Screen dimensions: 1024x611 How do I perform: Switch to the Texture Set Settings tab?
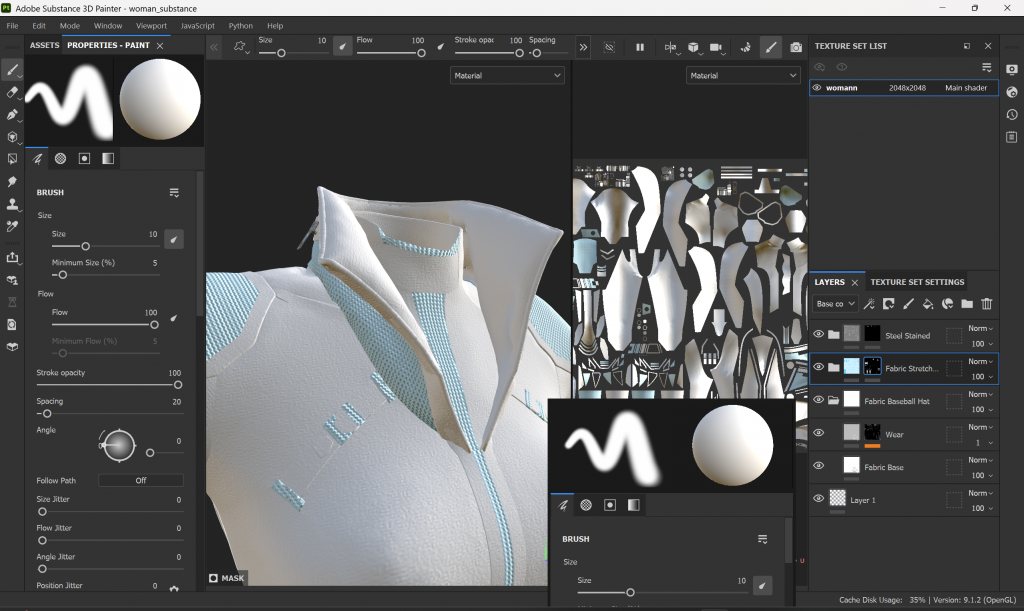(917, 282)
